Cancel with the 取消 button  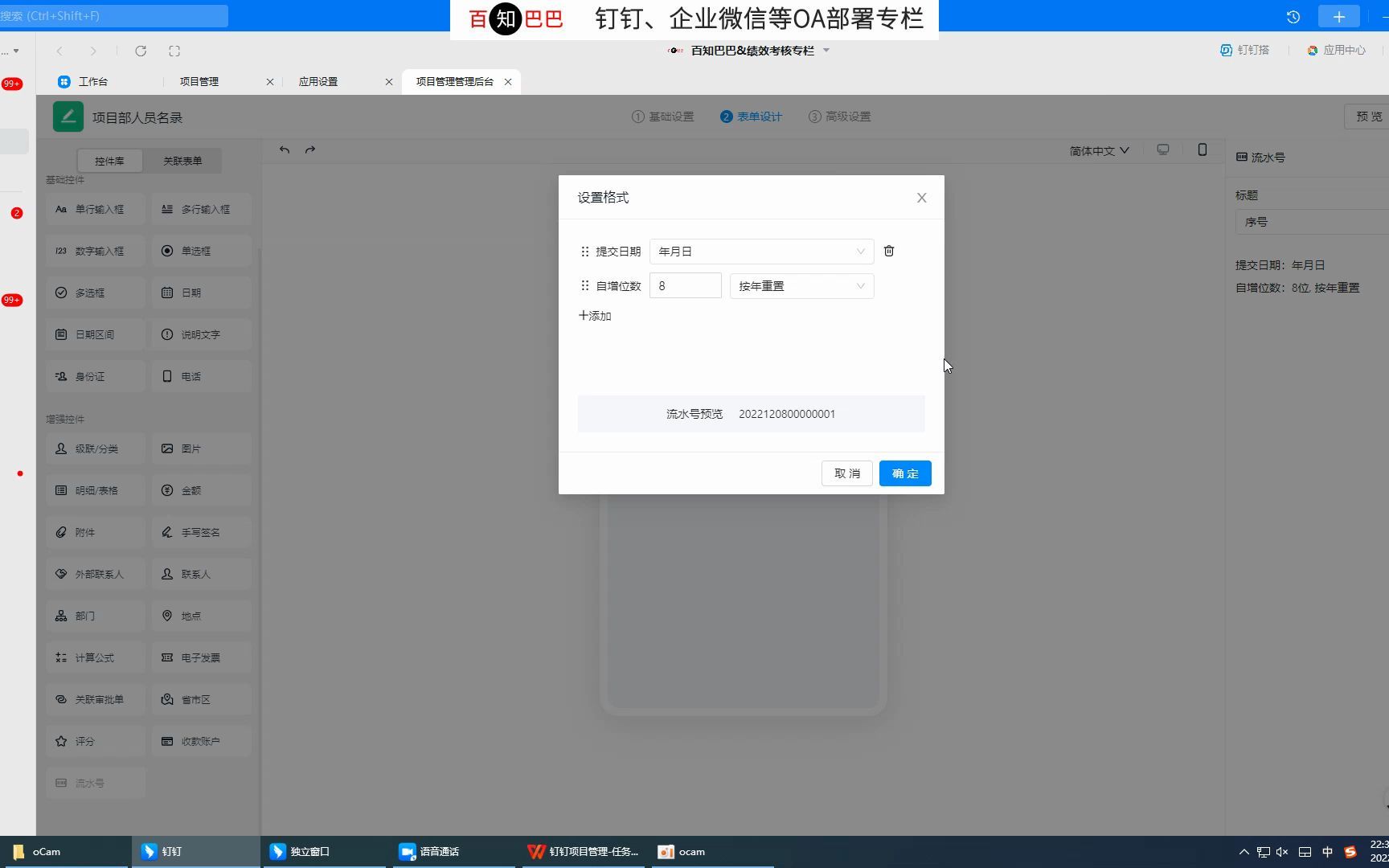[846, 473]
